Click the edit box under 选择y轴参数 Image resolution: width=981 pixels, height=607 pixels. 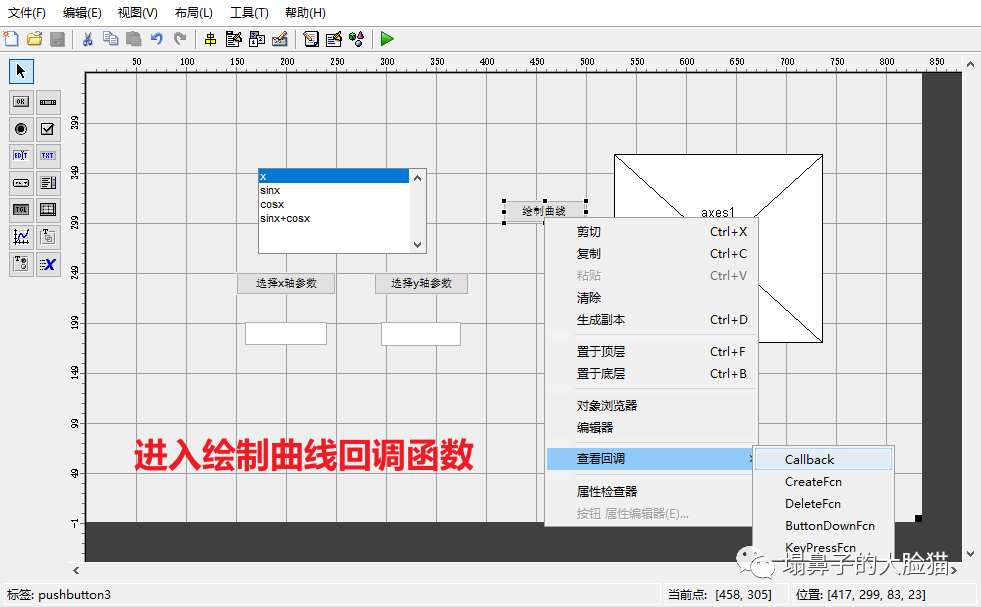coord(421,334)
